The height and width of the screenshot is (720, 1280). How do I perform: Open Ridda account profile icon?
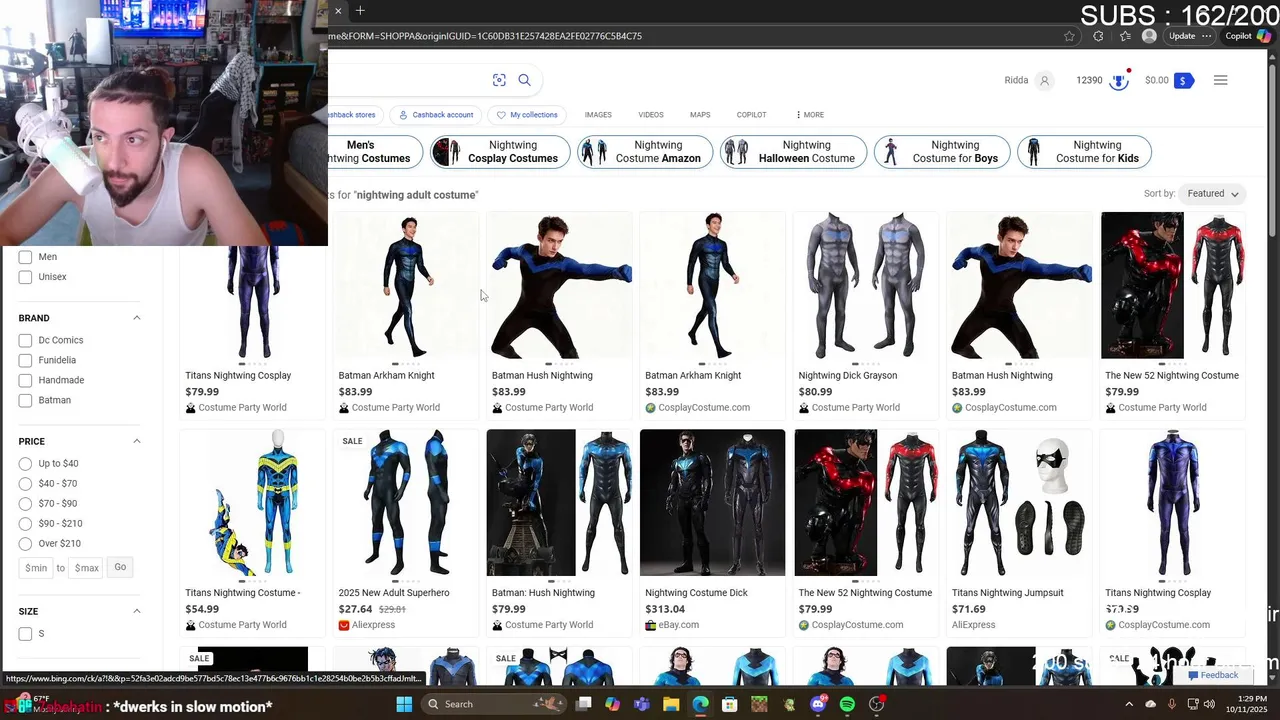click(x=1044, y=80)
